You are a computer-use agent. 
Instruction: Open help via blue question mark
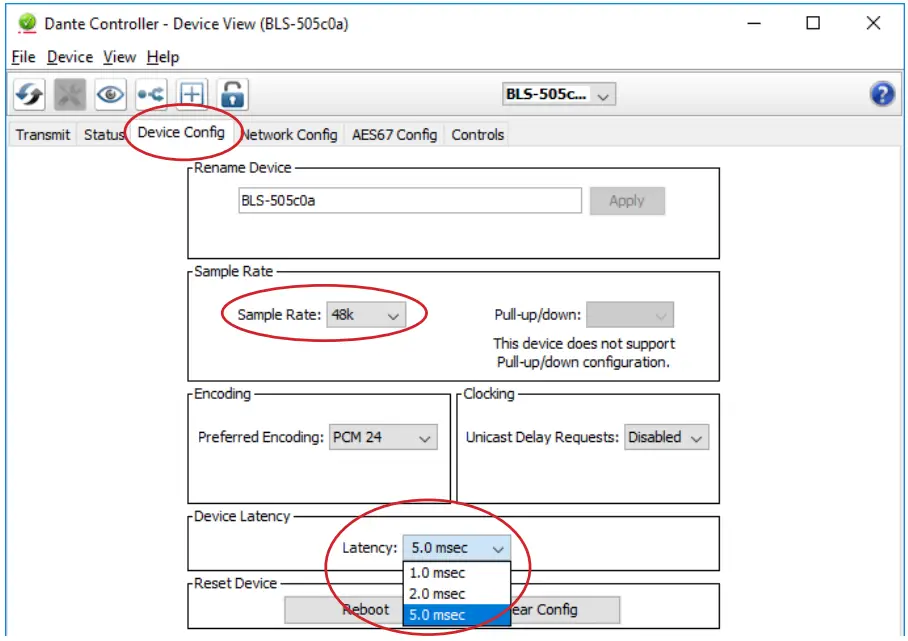pos(882,94)
